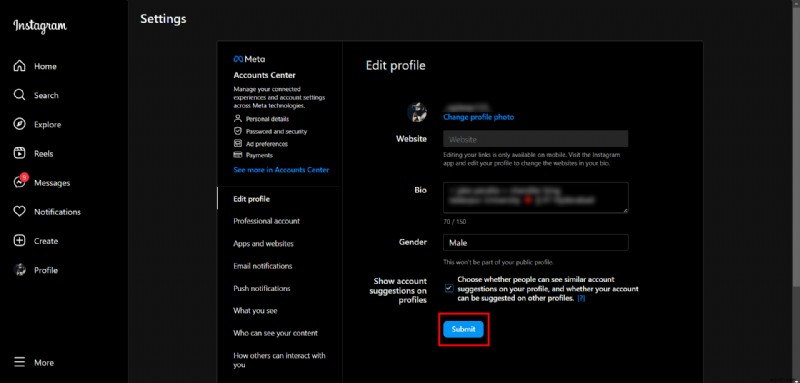Viewport: 800px width, 383px height.
Task: Select Edit profile in the settings menu
Action: (252, 199)
